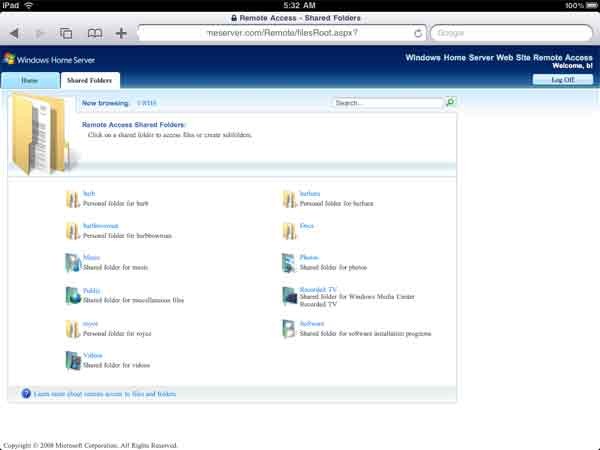This screenshot has height=450, width=600.
Task: Reload the page with the refresh icon
Action: (418, 34)
